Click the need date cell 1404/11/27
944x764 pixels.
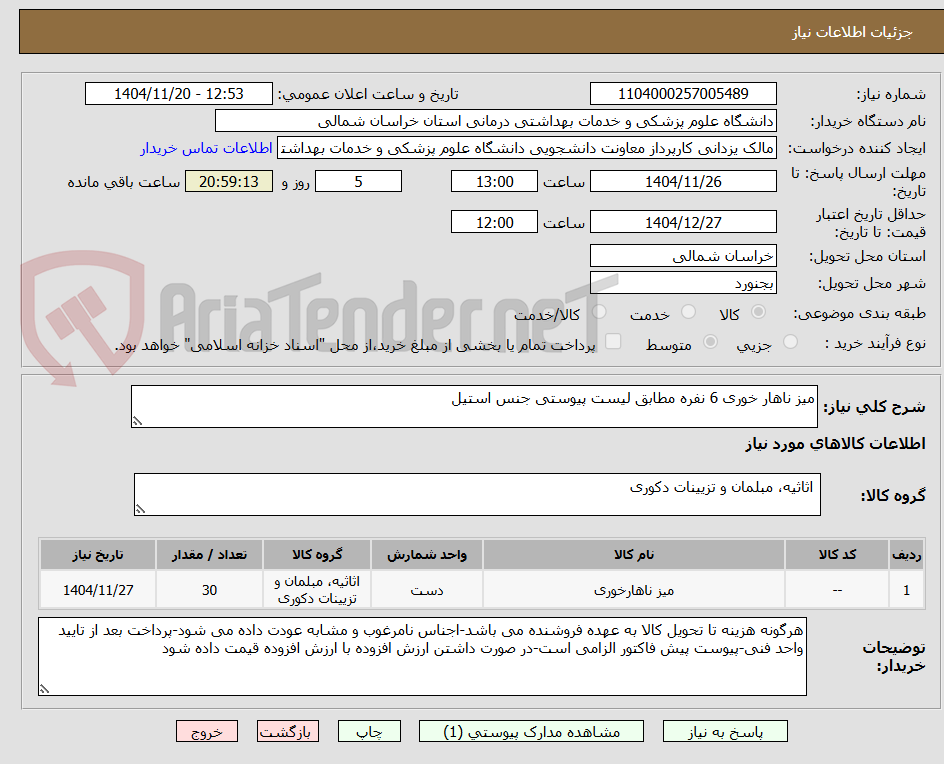point(98,590)
